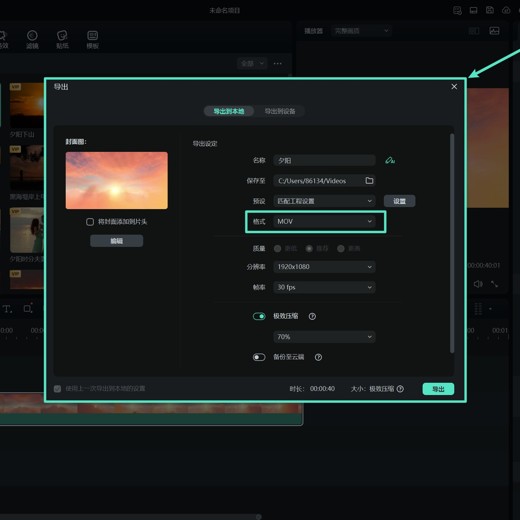Check the 将封面添加到片头 checkbox
Screen dimensions: 520x520
pos(90,222)
